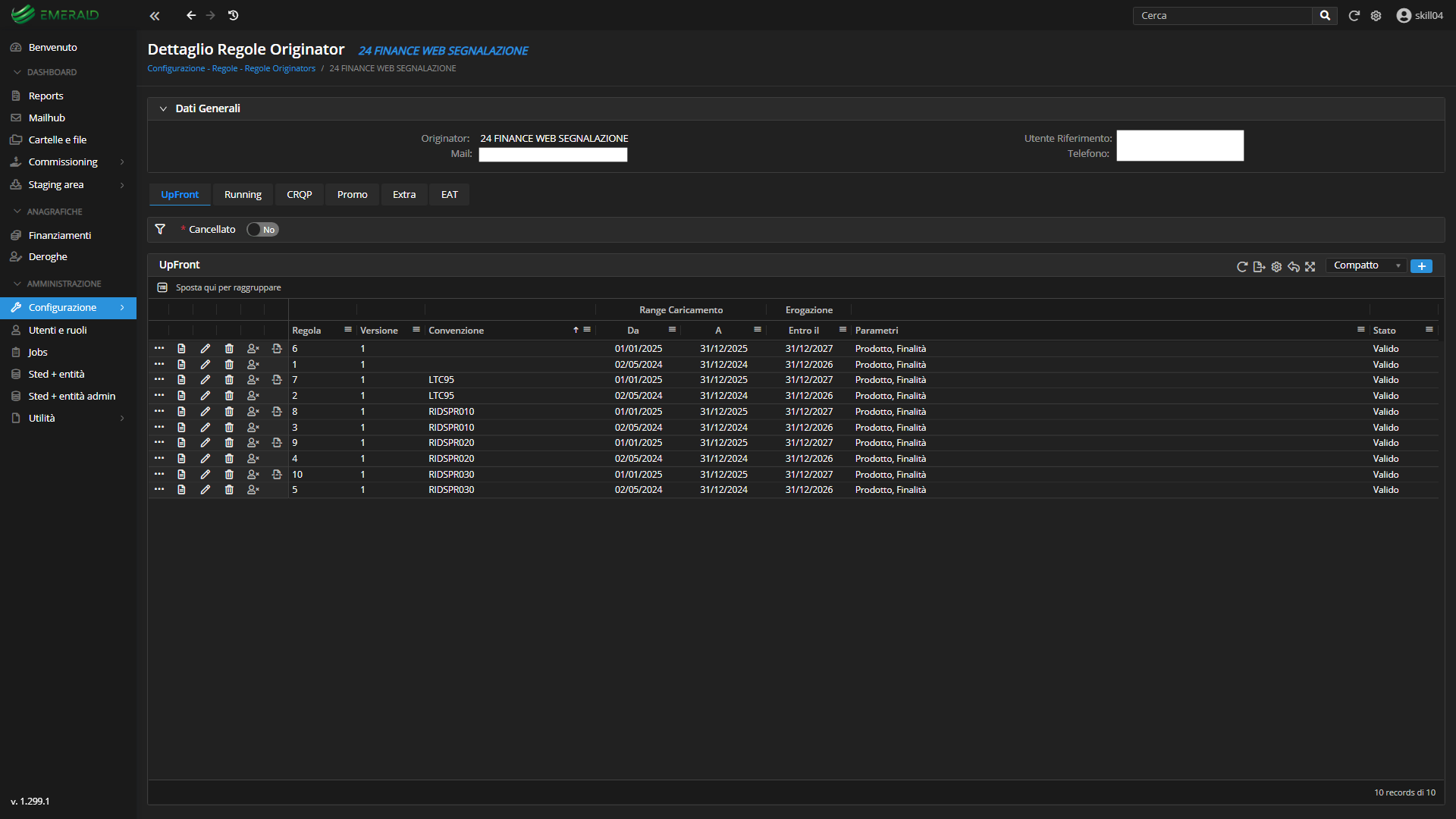
Task: Click into the Cerca search field
Action: point(1222,15)
